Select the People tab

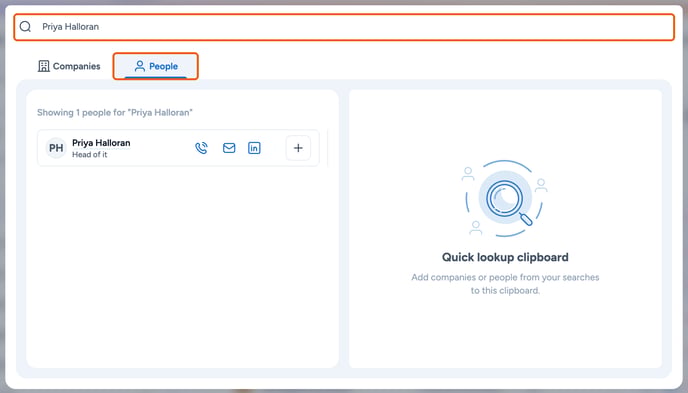pyautogui.click(x=156, y=66)
